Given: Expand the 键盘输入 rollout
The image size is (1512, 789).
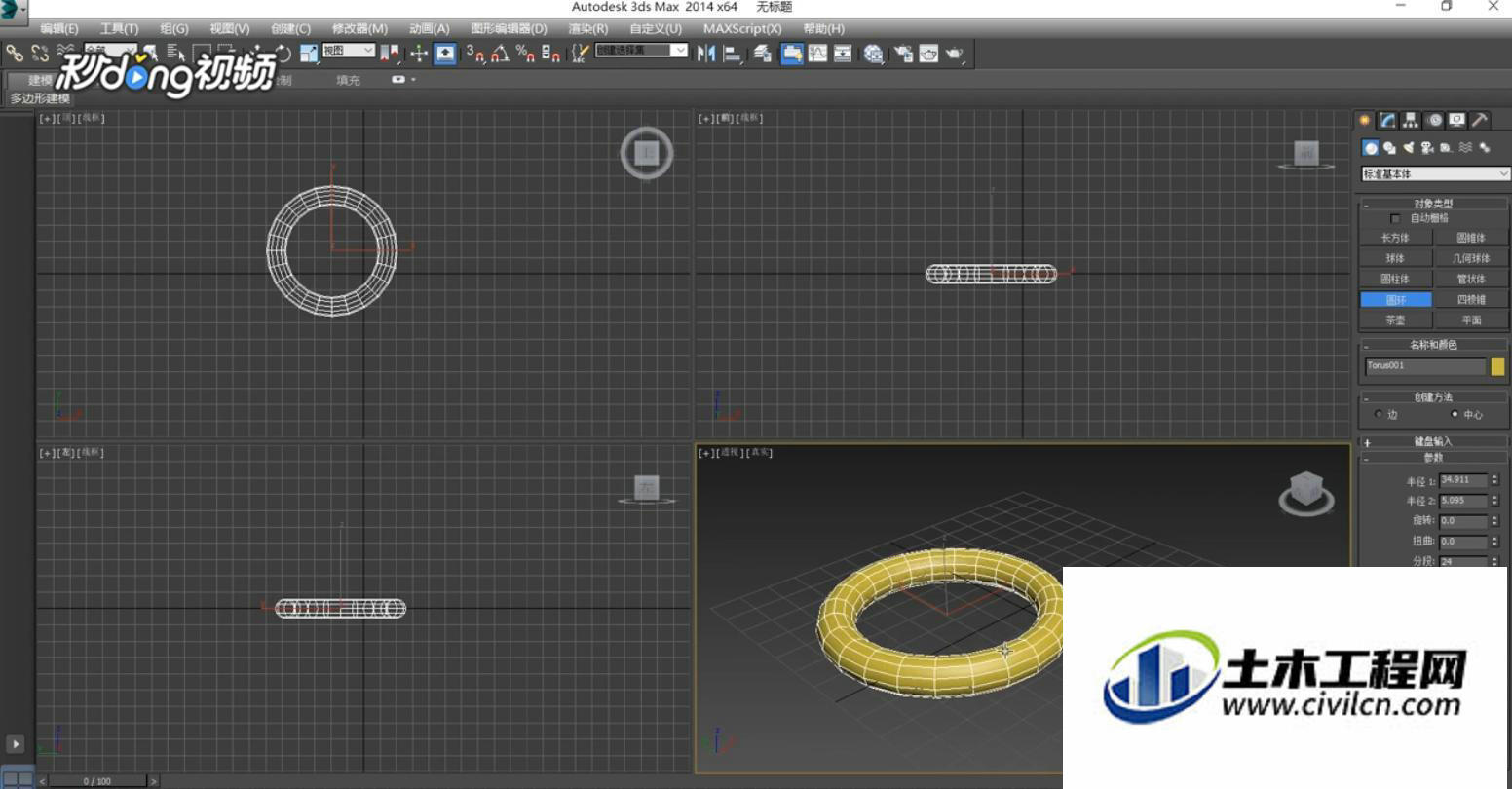Looking at the screenshot, I should [1434, 442].
